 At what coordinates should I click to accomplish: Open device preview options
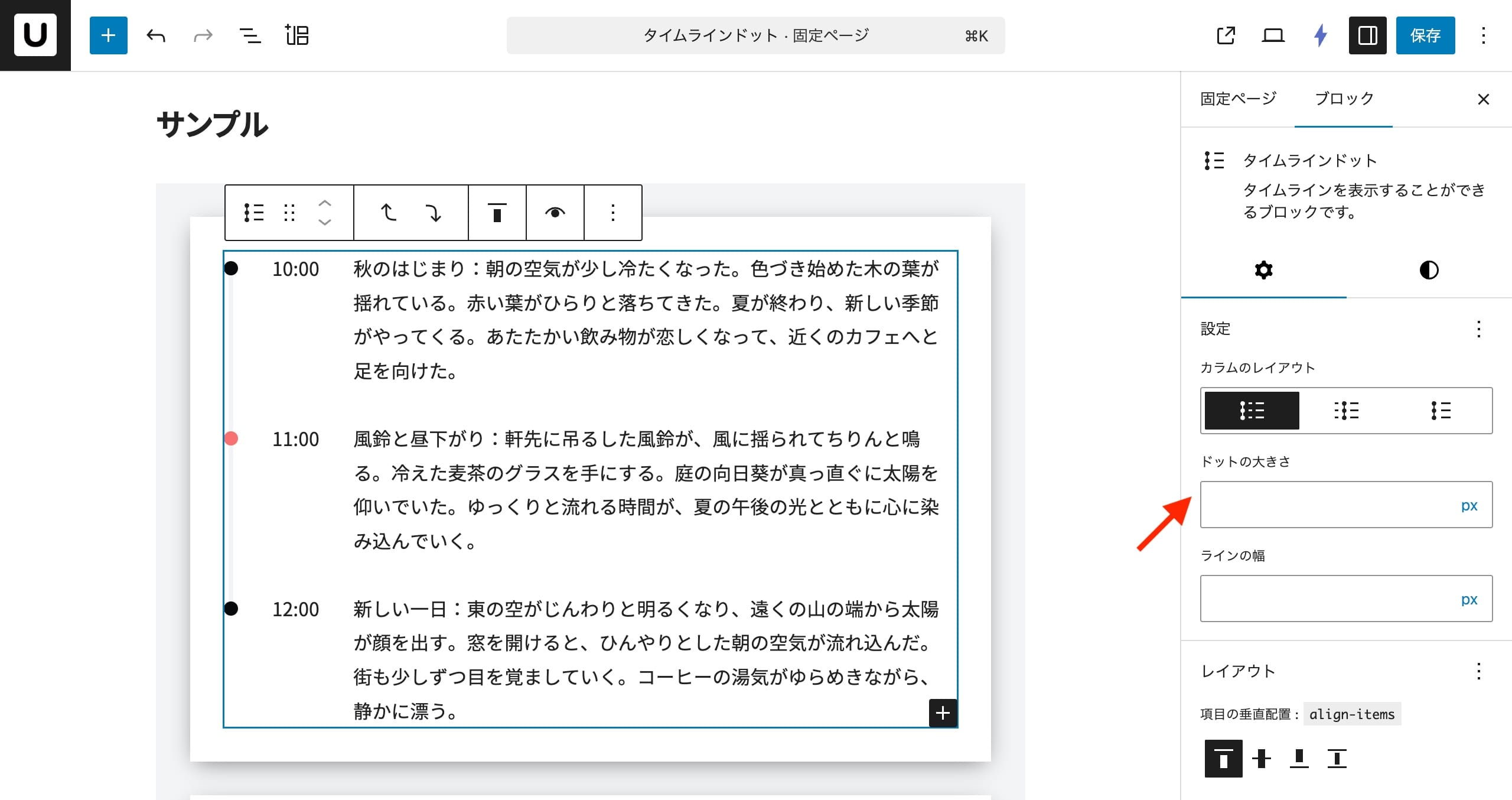[x=1273, y=35]
